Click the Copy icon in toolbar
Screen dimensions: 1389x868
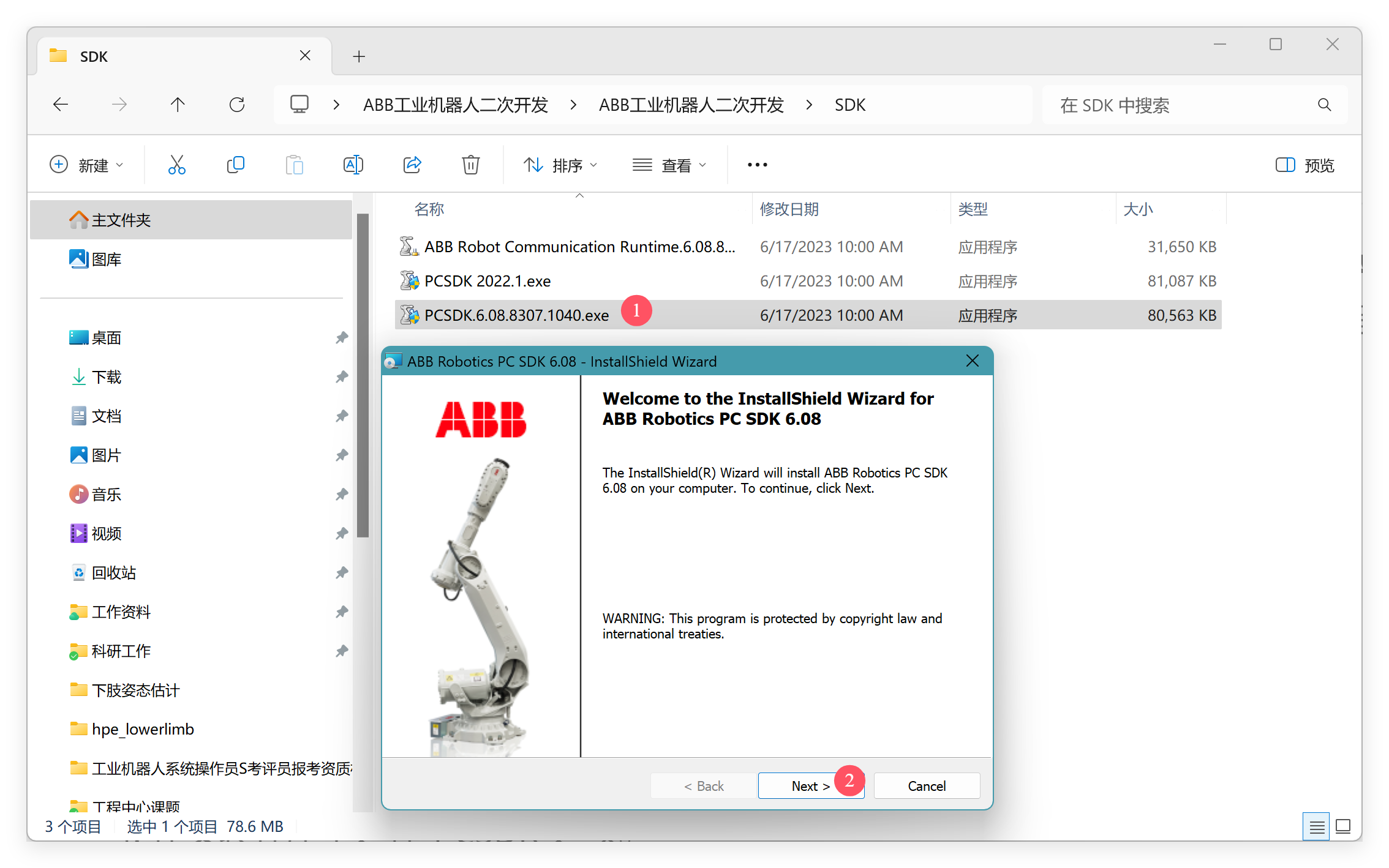point(236,165)
